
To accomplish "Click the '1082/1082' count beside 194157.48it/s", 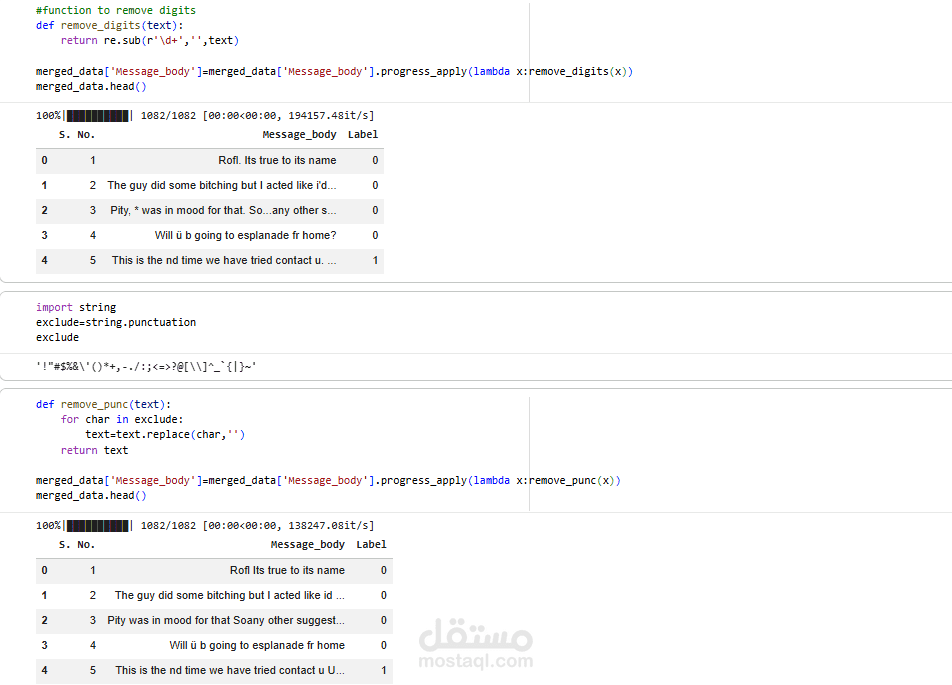I will (168, 116).
